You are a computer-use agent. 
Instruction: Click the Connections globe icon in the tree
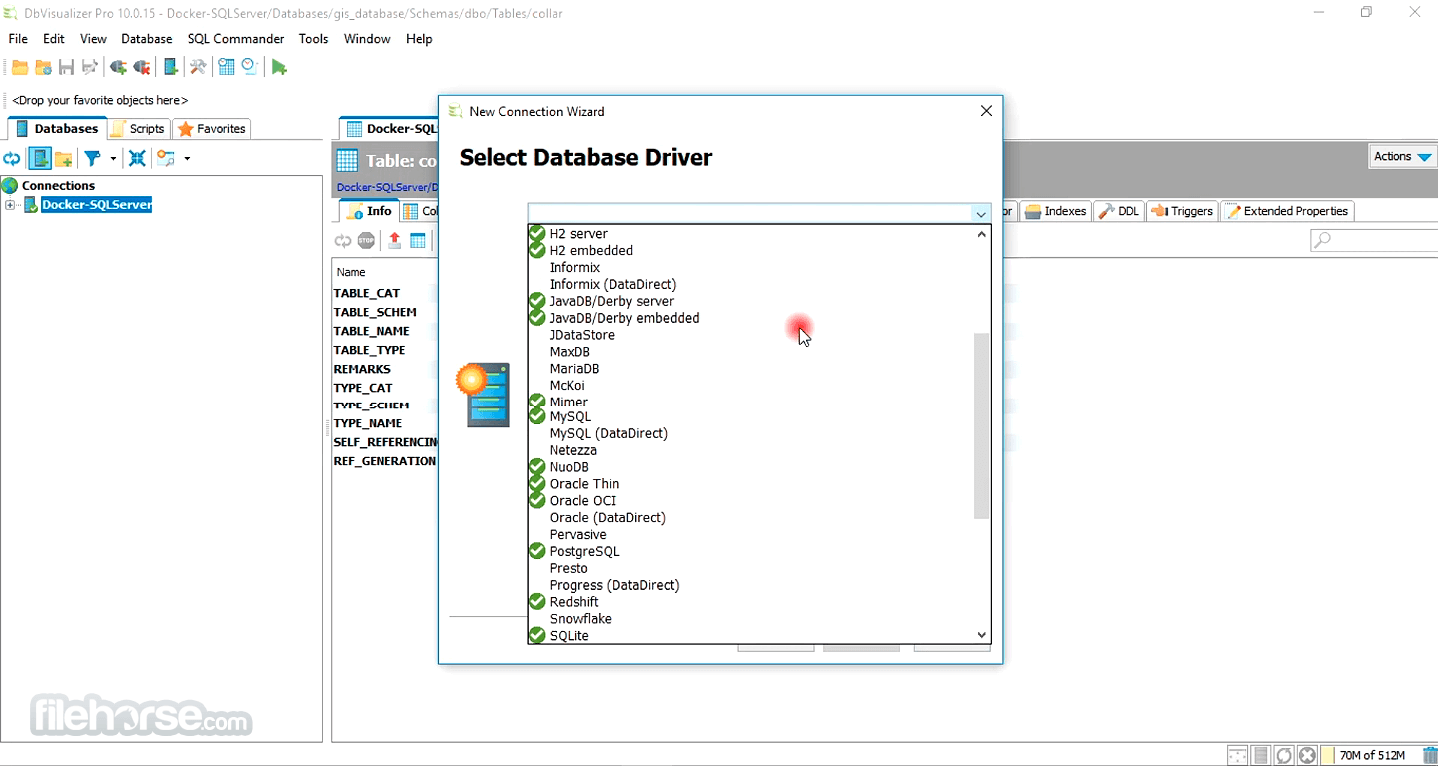point(10,185)
